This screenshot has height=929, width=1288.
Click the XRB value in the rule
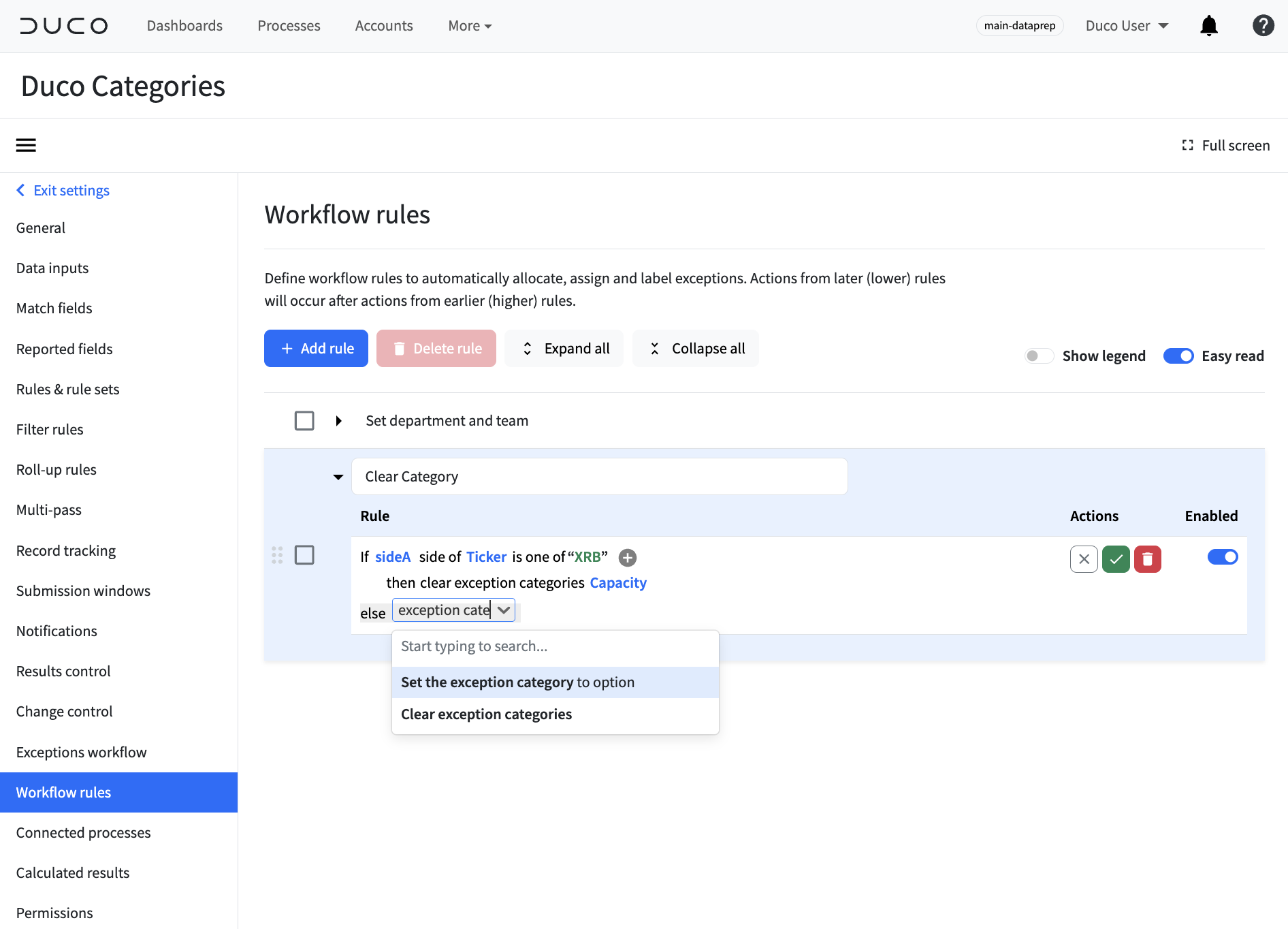click(x=587, y=557)
